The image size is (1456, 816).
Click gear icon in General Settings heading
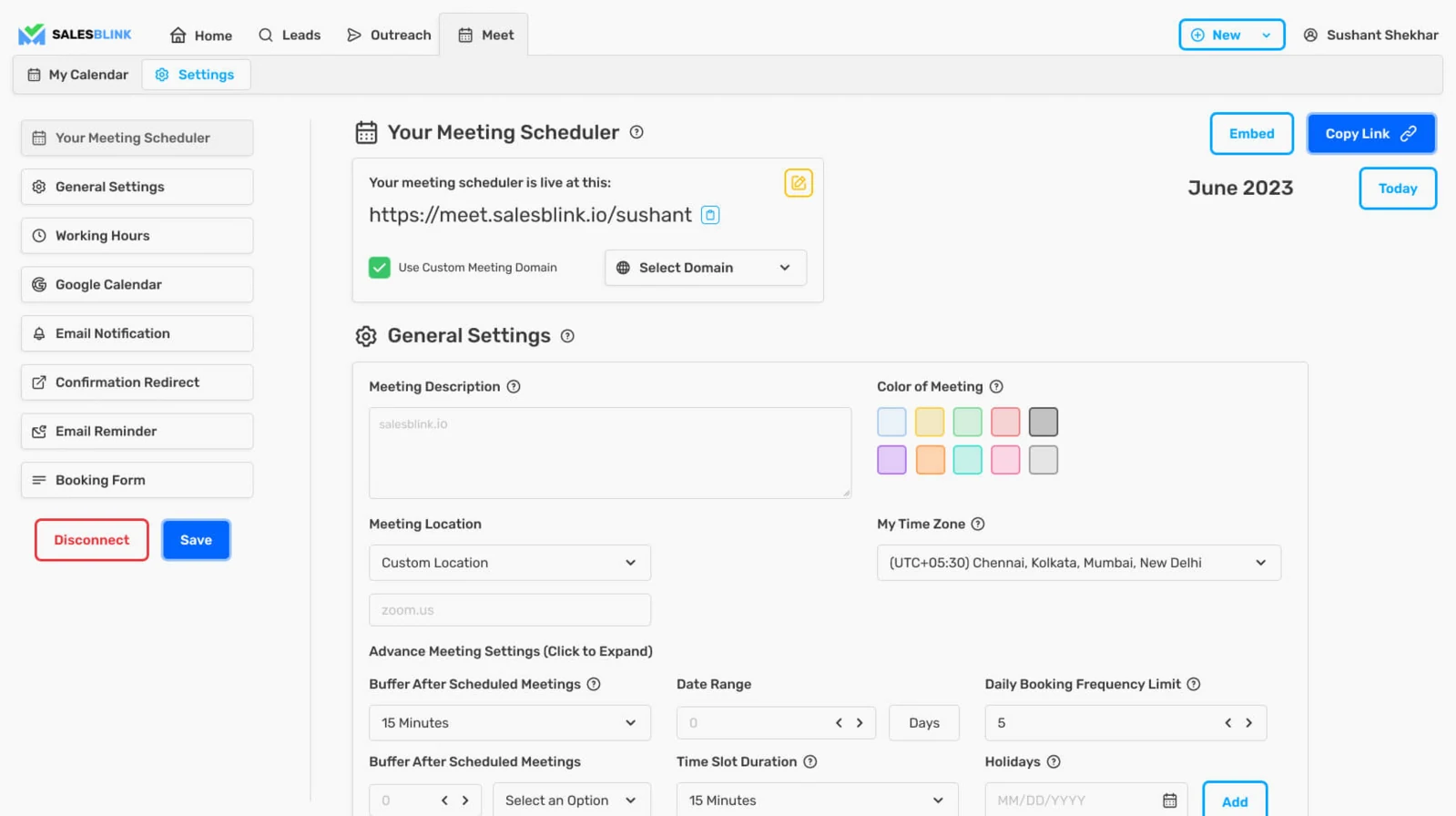pyautogui.click(x=366, y=336)
